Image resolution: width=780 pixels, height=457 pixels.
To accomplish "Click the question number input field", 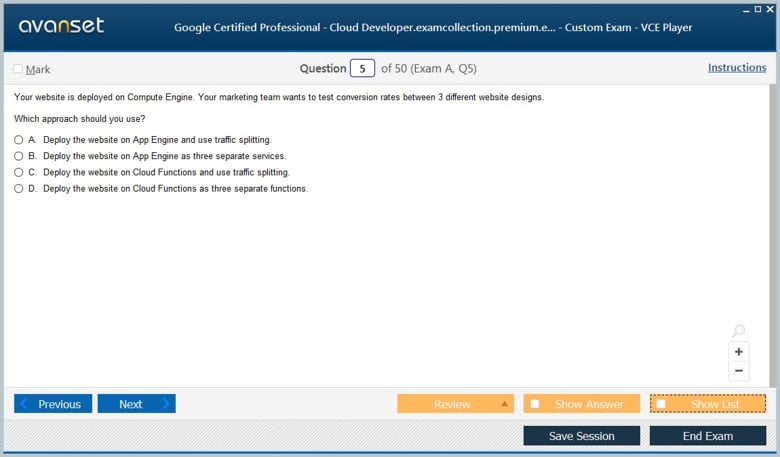I will [x=362, y=69].
